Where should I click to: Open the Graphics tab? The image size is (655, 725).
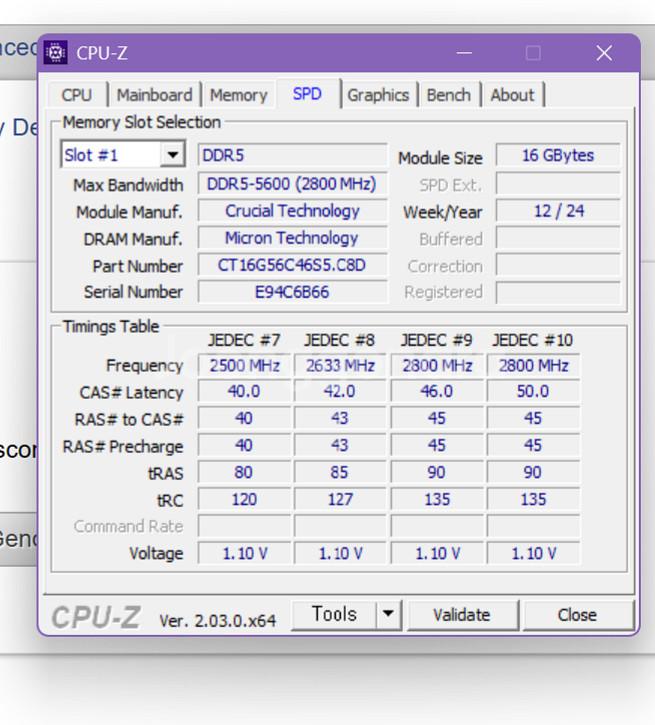coord(378,95)
